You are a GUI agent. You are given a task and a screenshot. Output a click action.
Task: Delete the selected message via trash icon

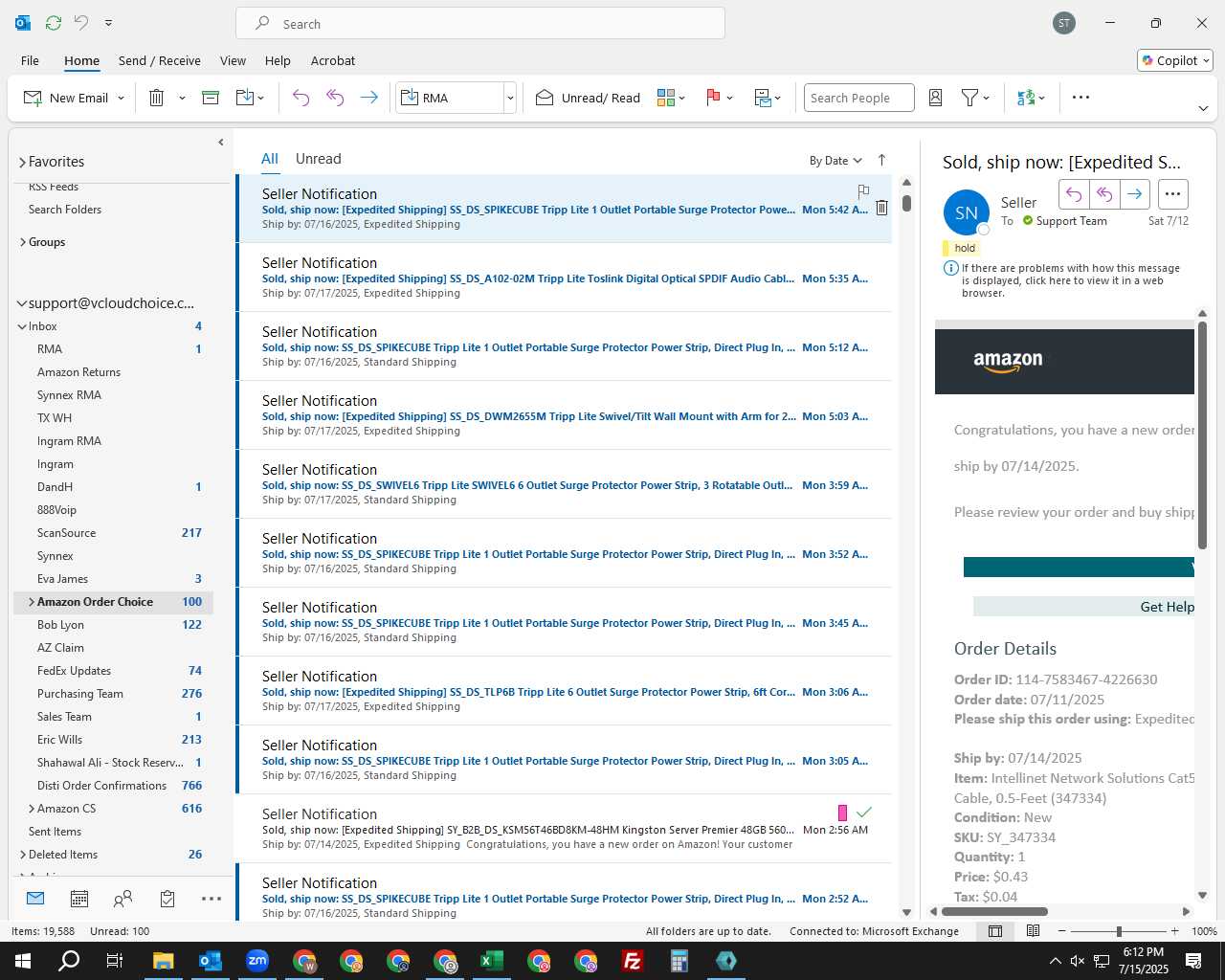point(157,98)
